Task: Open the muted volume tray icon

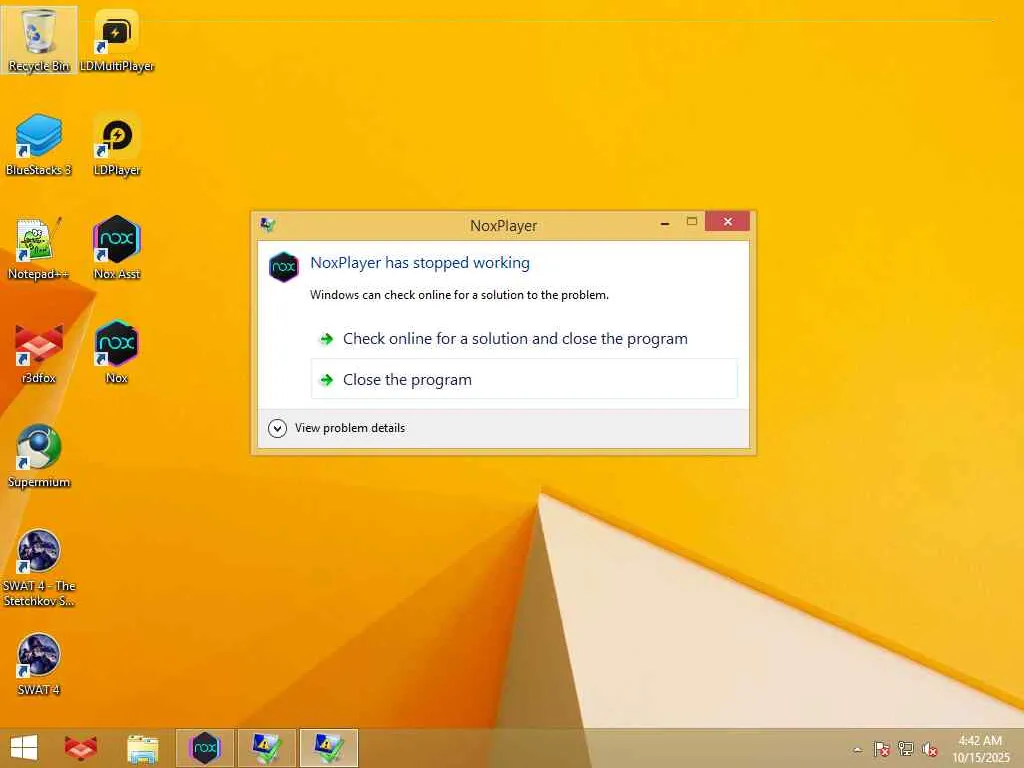Action: click(929, 749)
